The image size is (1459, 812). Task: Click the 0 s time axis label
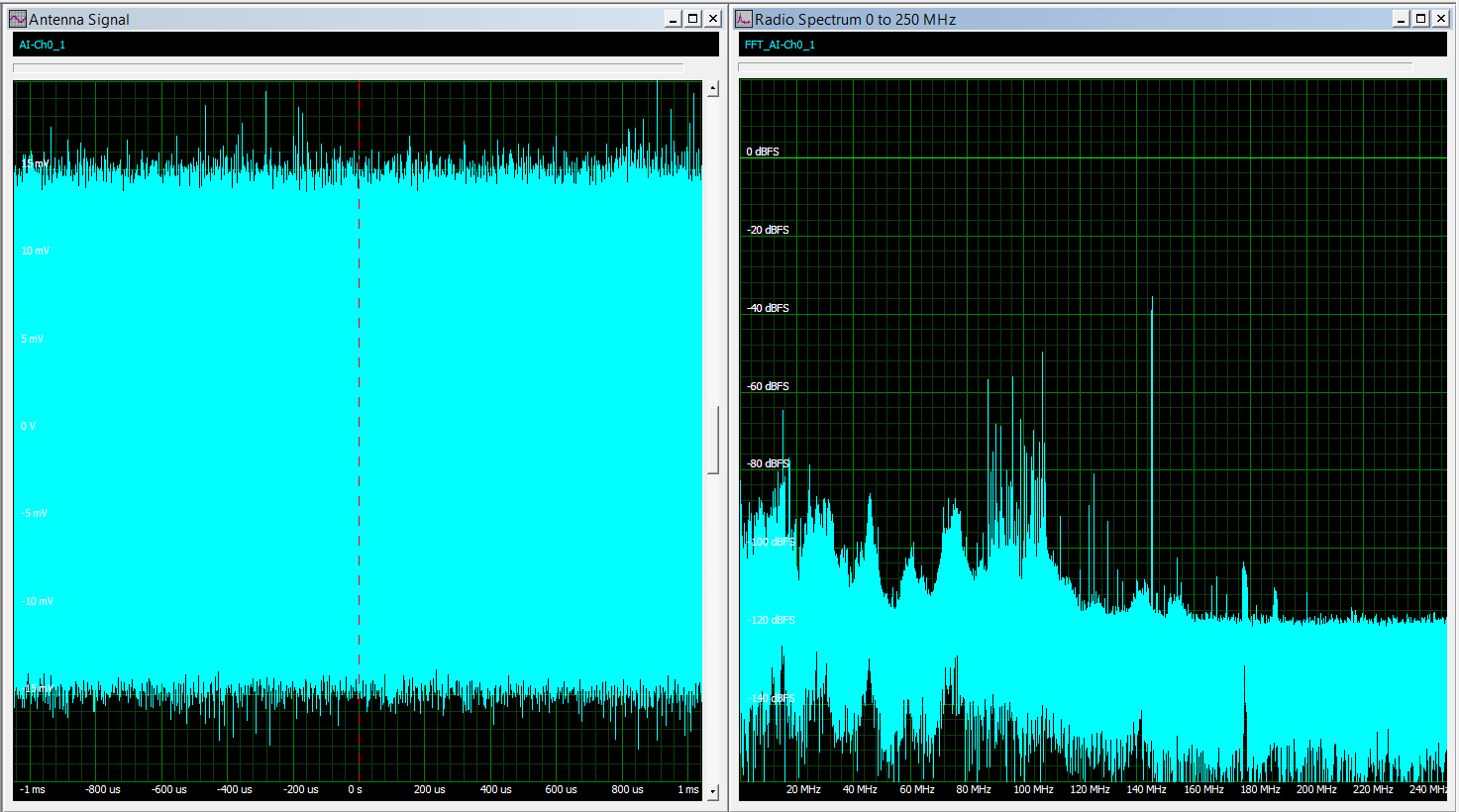(355, 789)
